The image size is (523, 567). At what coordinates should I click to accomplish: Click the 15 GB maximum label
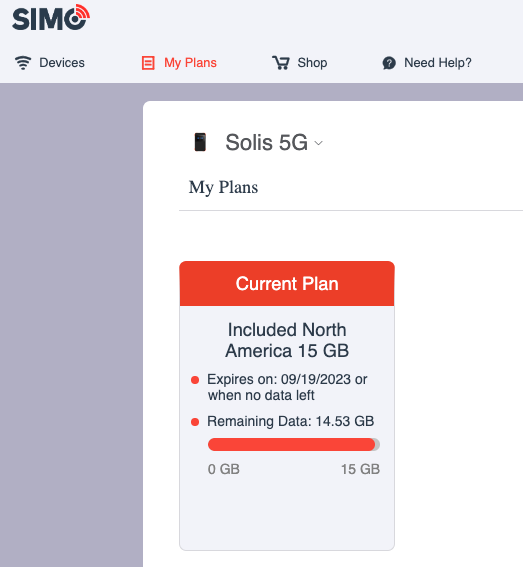click(x=360, y=469)
